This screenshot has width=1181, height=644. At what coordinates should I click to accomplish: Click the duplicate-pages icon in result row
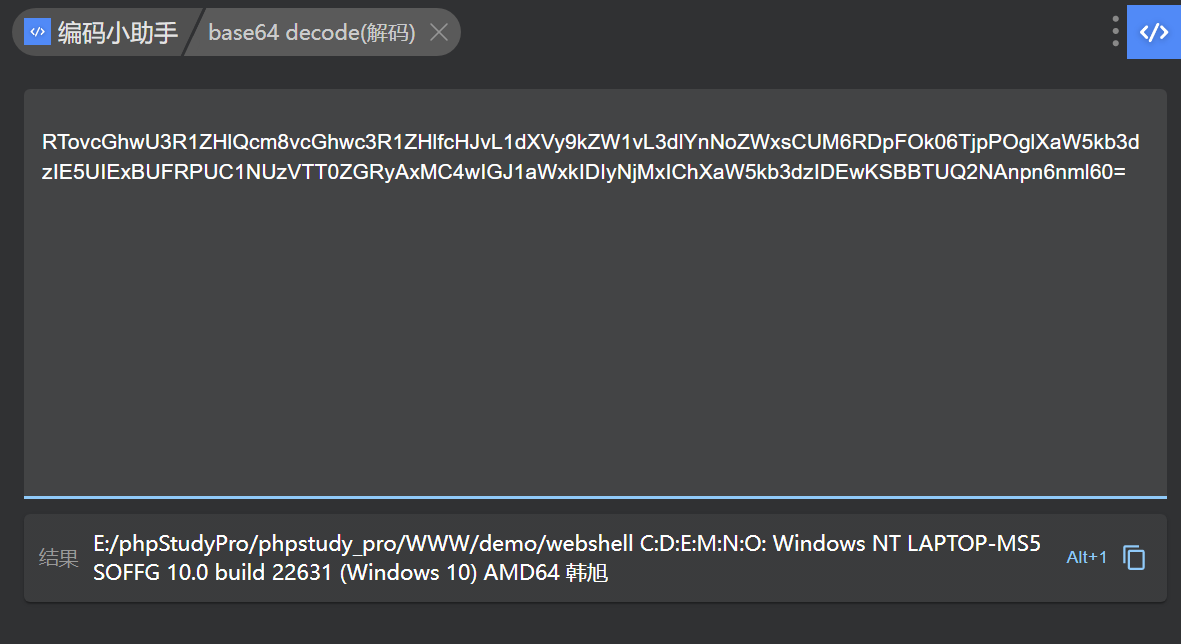pyautogui.click(x=1136, y=557)
